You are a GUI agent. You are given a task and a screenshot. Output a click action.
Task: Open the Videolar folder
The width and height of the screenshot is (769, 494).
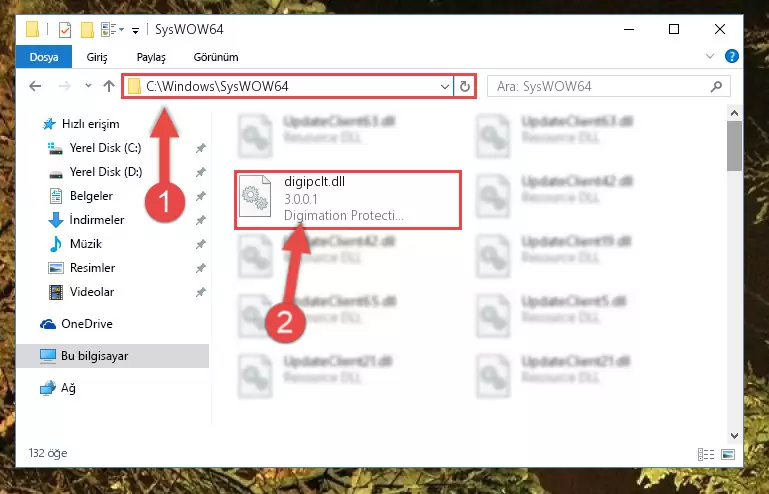(x=92, y=292)
